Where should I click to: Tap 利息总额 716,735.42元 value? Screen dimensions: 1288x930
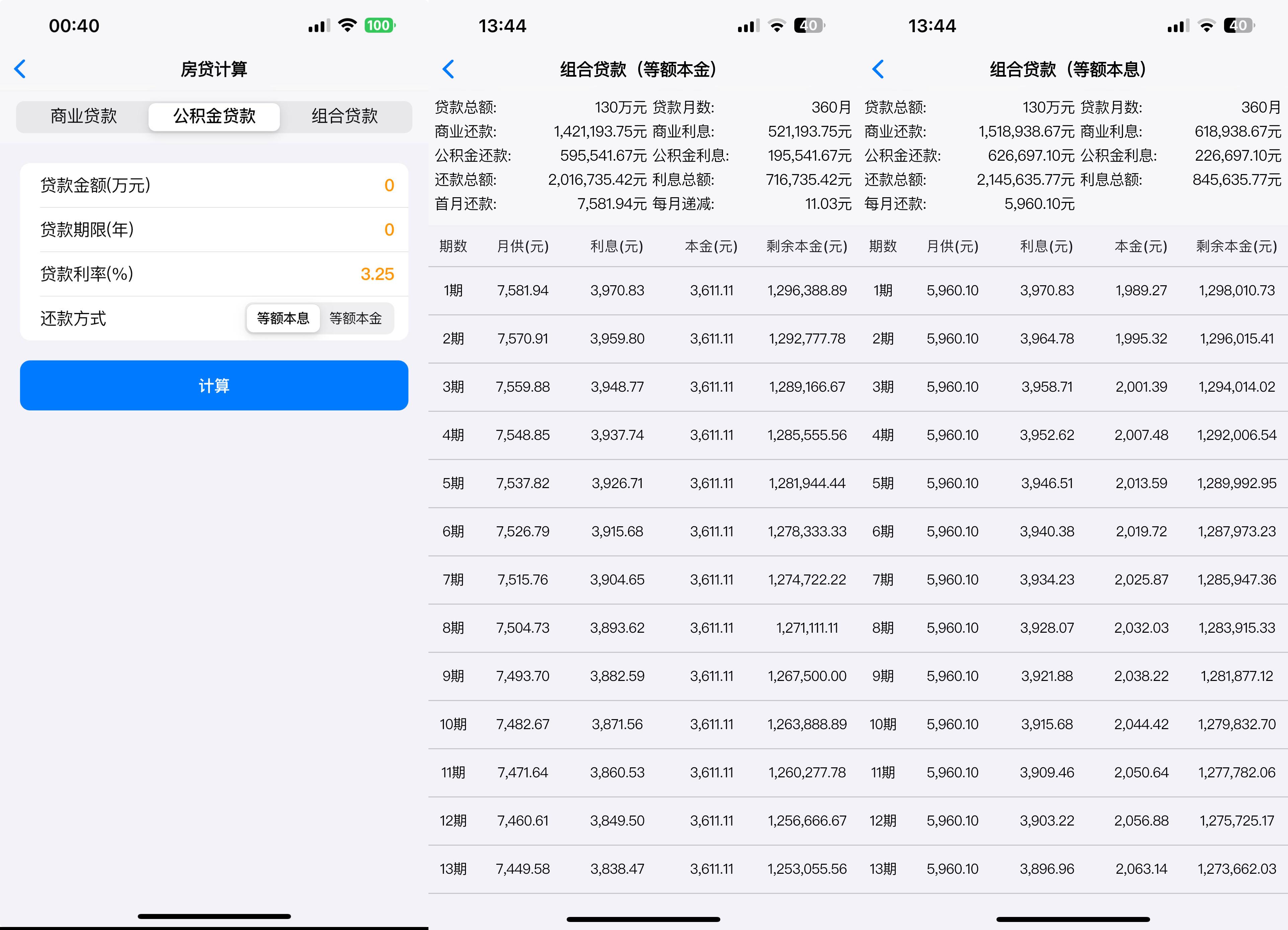pos(809,179)
